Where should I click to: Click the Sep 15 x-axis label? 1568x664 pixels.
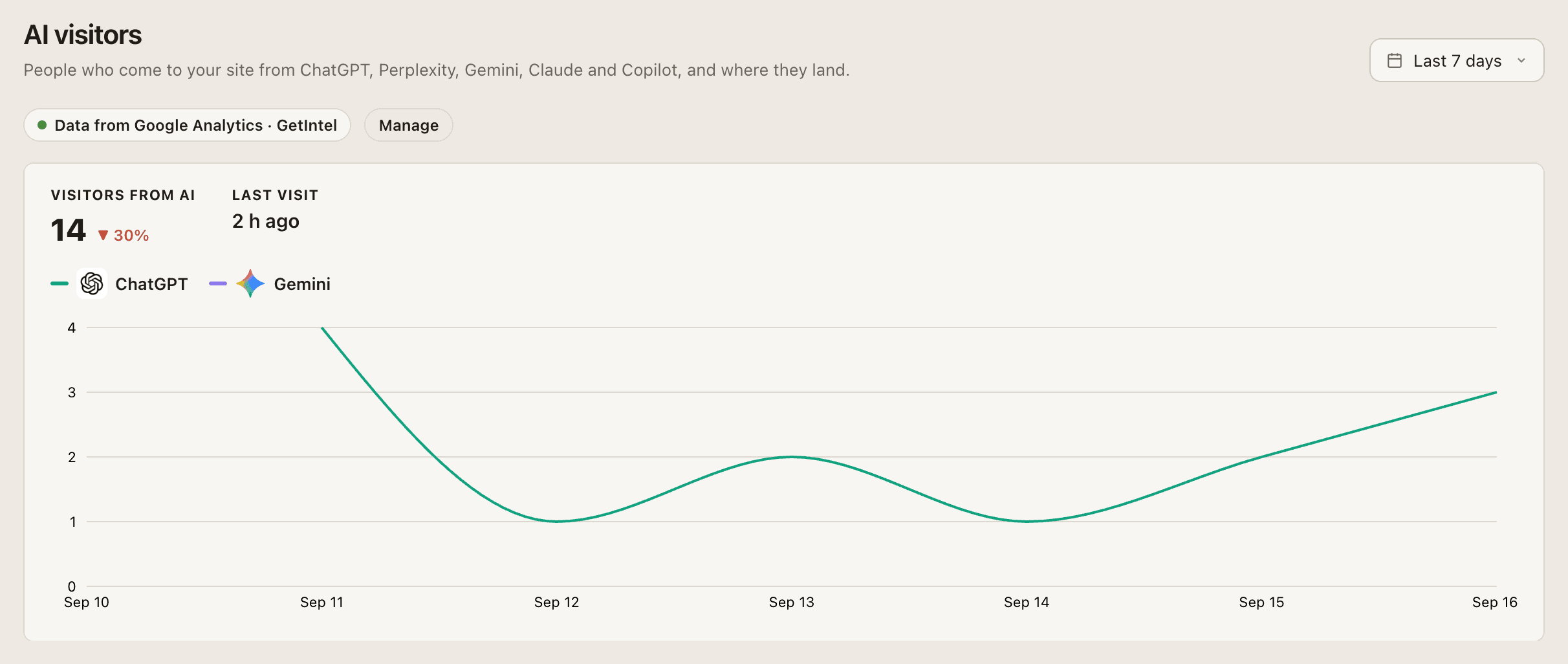coord(1261,603)
